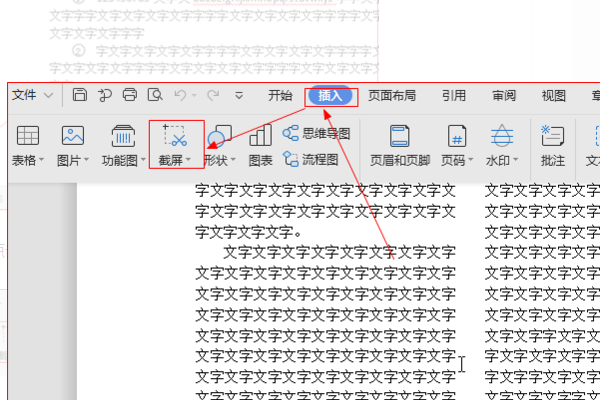The image size is (600, 400).
Task: Click the Undo arrow icon
Action: 180,95
